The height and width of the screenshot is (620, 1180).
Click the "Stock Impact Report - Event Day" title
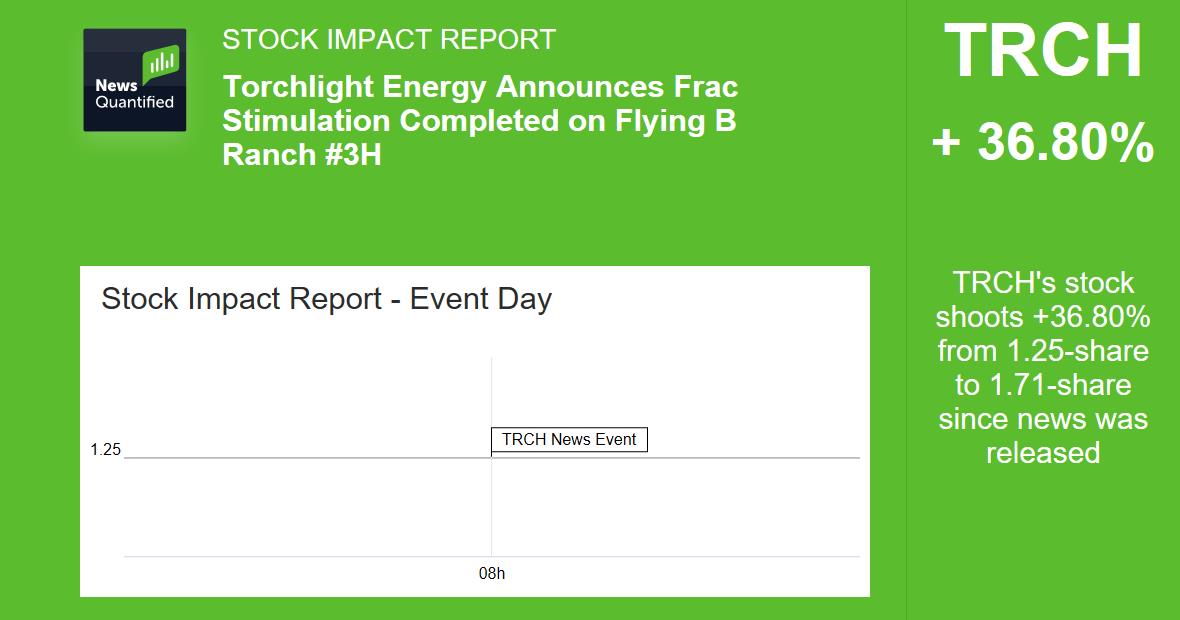[326, 299]
